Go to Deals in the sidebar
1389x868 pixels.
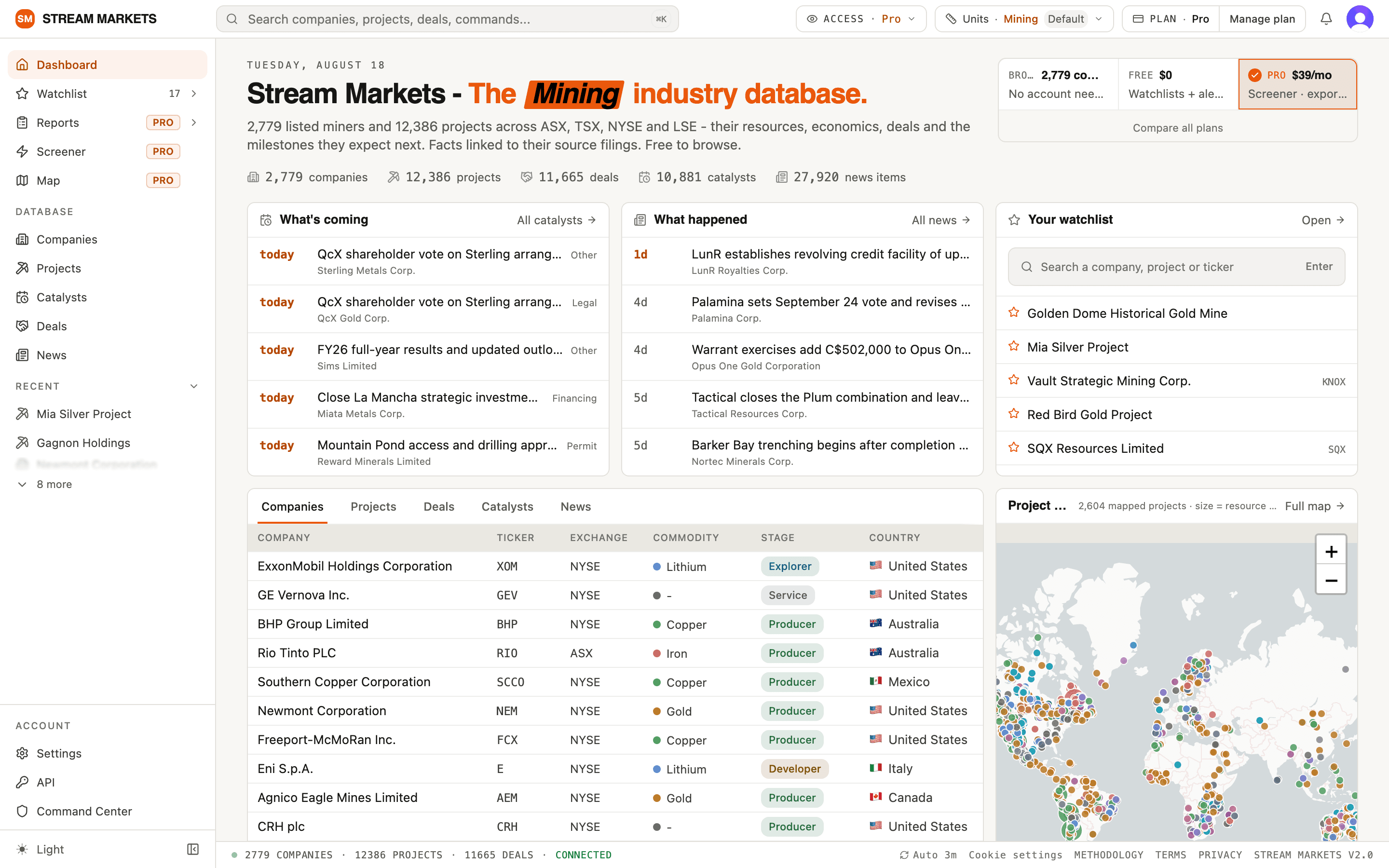(x=108, y=326)
